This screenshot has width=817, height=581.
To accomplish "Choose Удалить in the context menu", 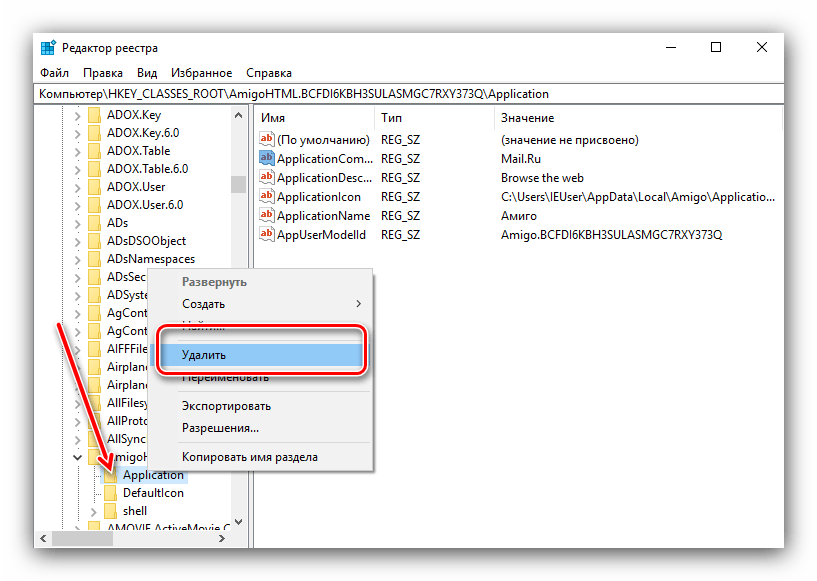I will [x=204, y=355].
